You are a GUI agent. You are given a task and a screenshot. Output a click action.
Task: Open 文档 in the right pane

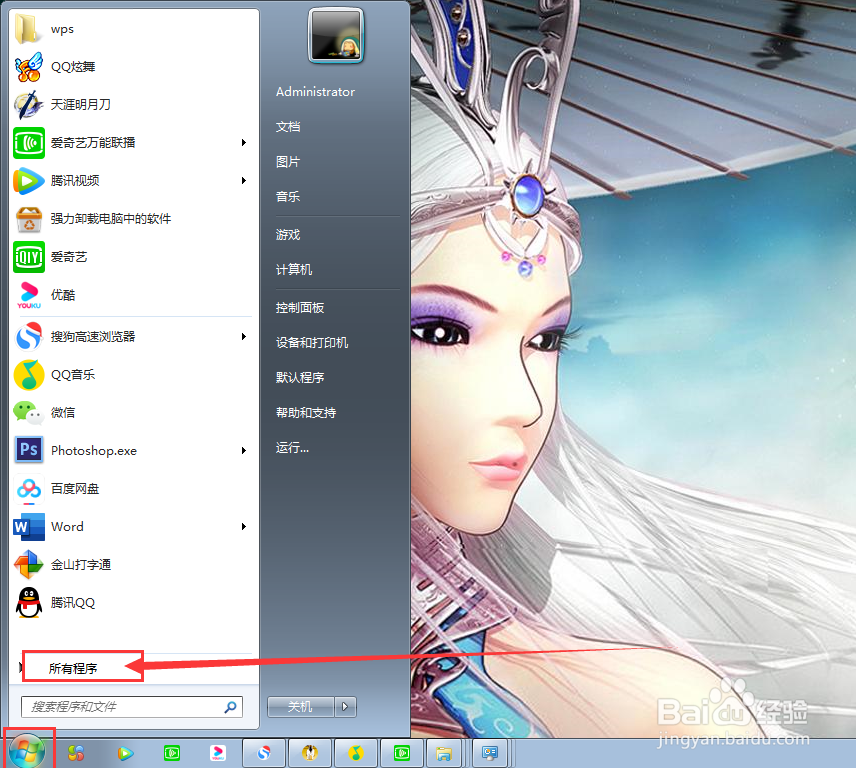(288, 127)
